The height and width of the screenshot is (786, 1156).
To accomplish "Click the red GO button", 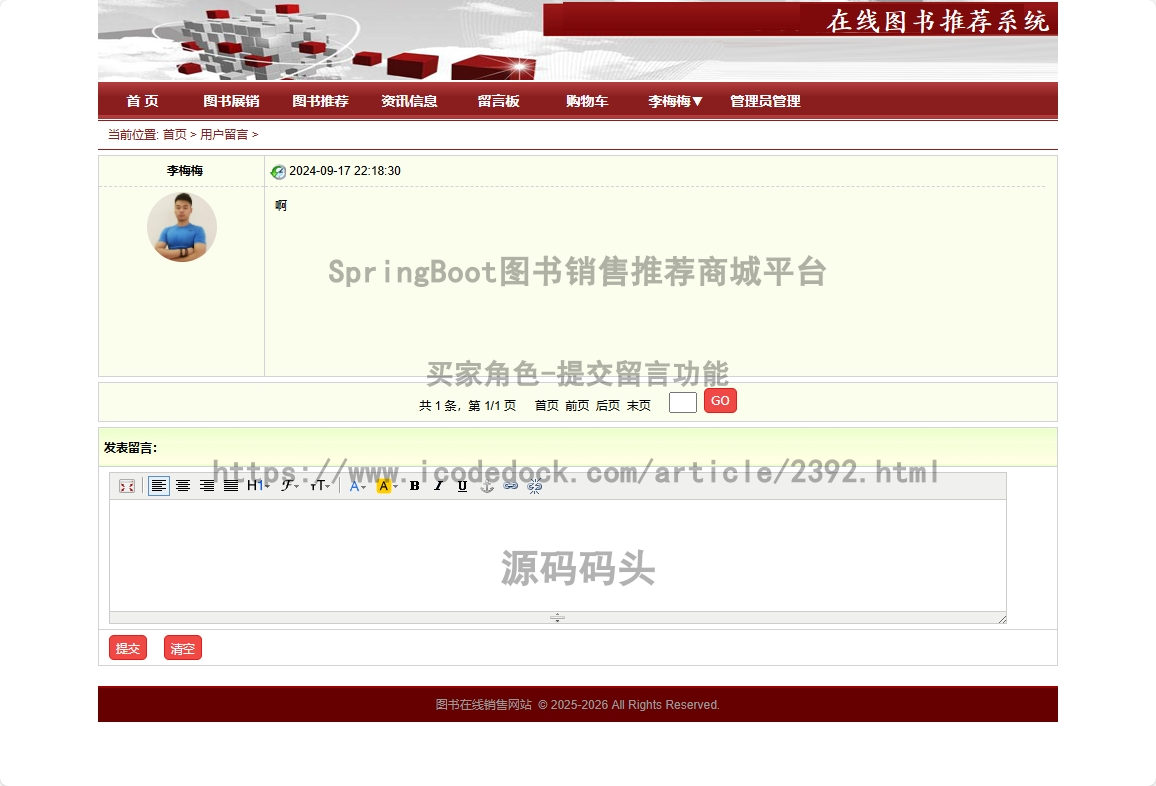I will click(720, 400).
